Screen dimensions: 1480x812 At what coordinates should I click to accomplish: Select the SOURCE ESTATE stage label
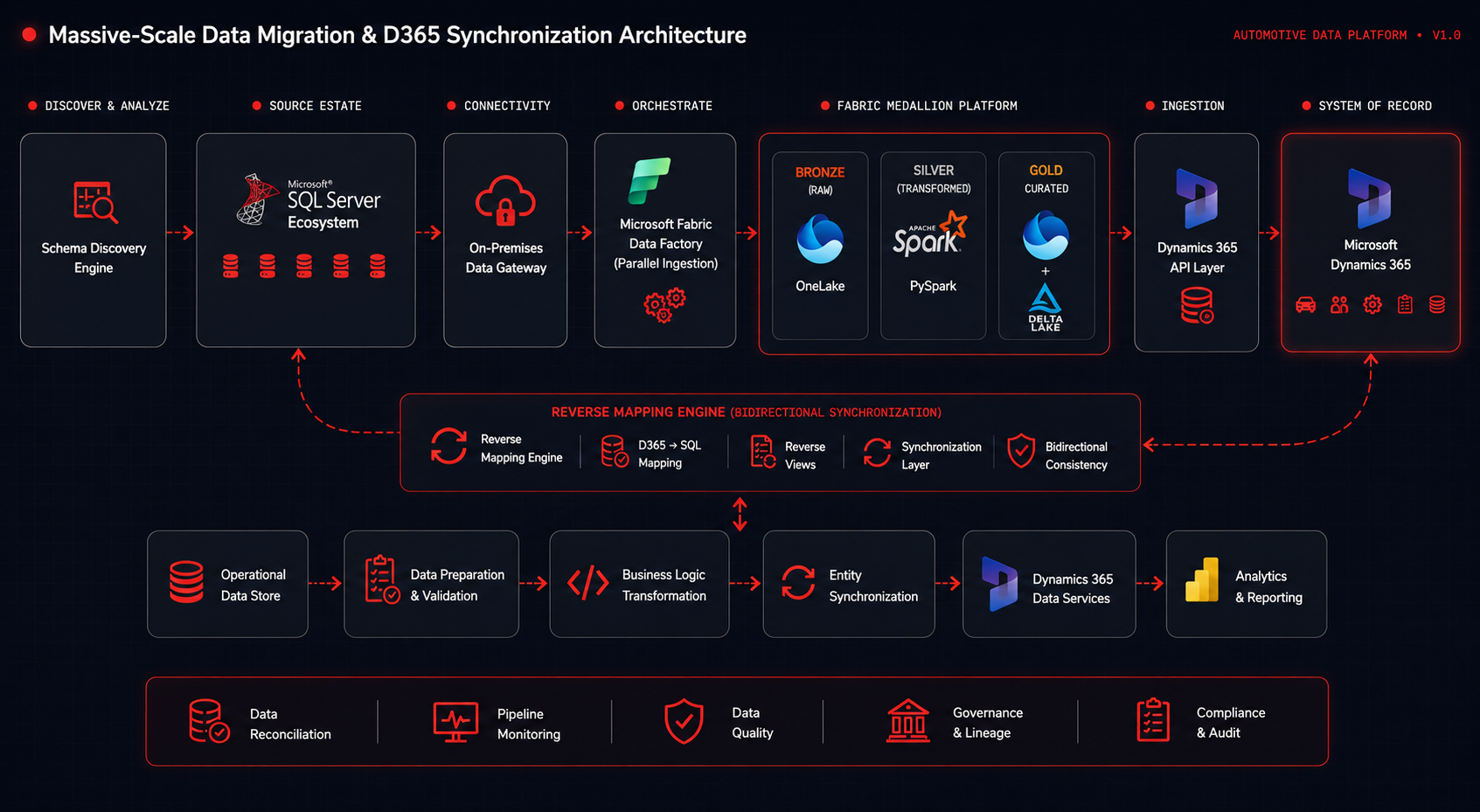315,106
